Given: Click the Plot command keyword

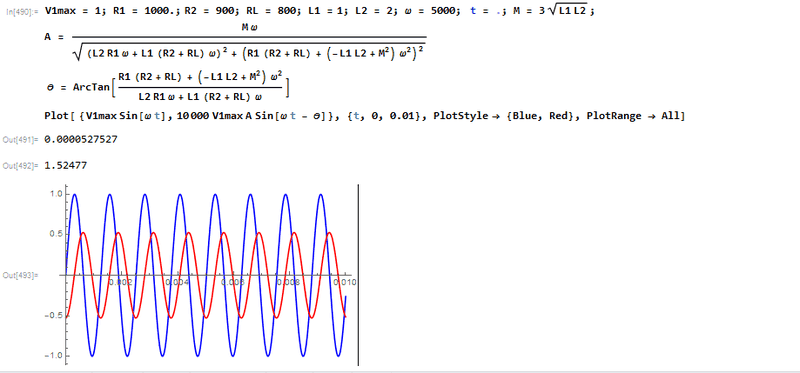Looking at the screenshot, I should pyautogui.click(x=56, y=116).
